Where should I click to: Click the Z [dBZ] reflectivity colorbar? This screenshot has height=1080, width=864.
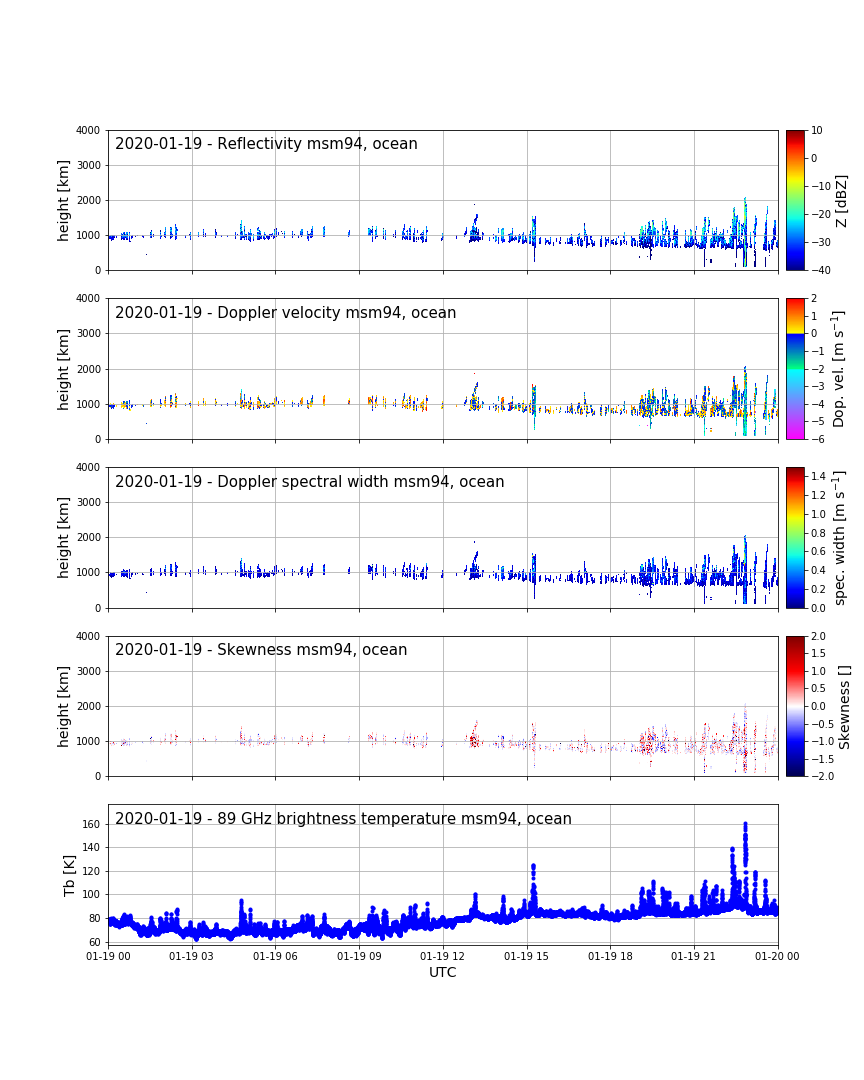point(795,200)
